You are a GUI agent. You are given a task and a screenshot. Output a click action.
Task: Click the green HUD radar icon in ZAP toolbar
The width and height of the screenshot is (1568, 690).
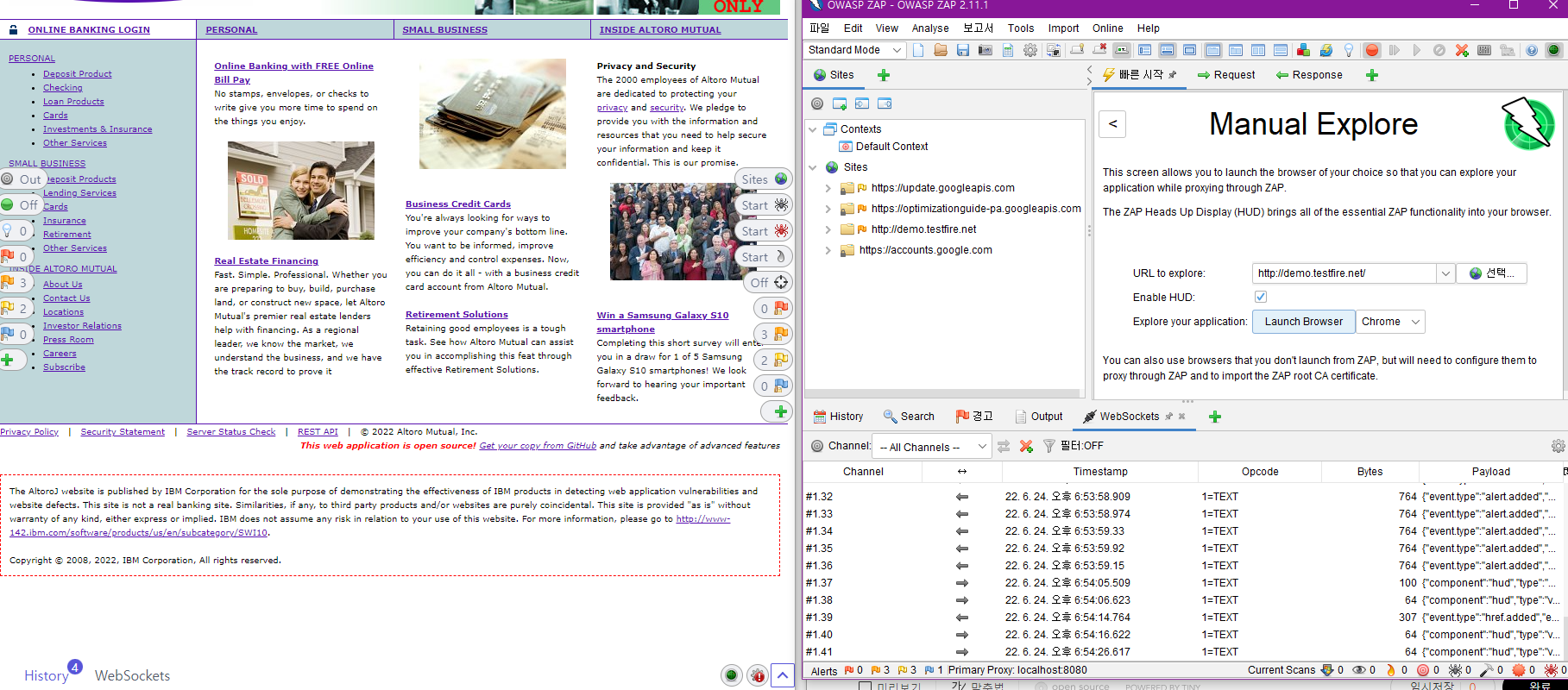coord(1553,50)
